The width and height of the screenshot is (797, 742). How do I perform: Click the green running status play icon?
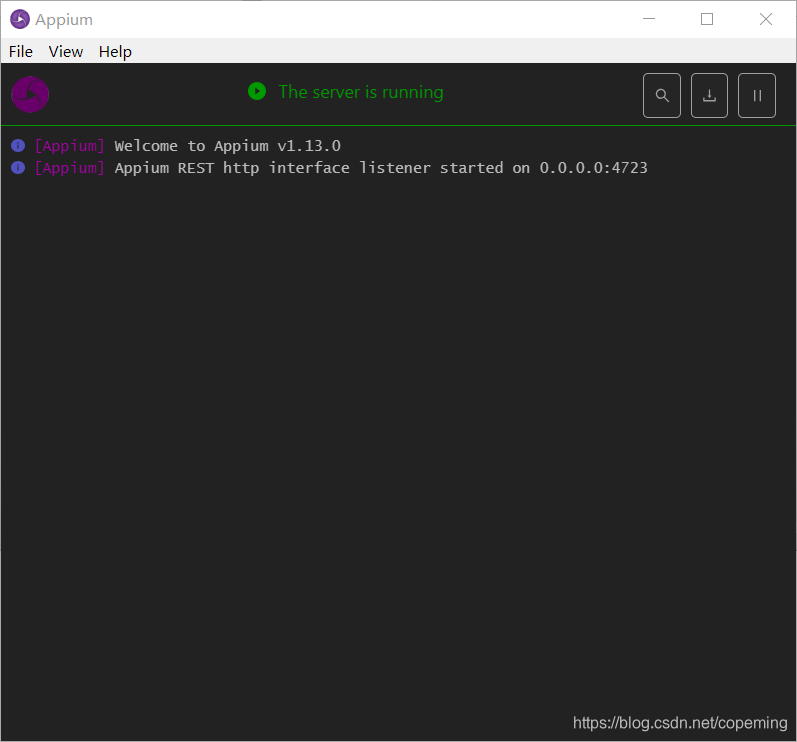click(257, 91)
